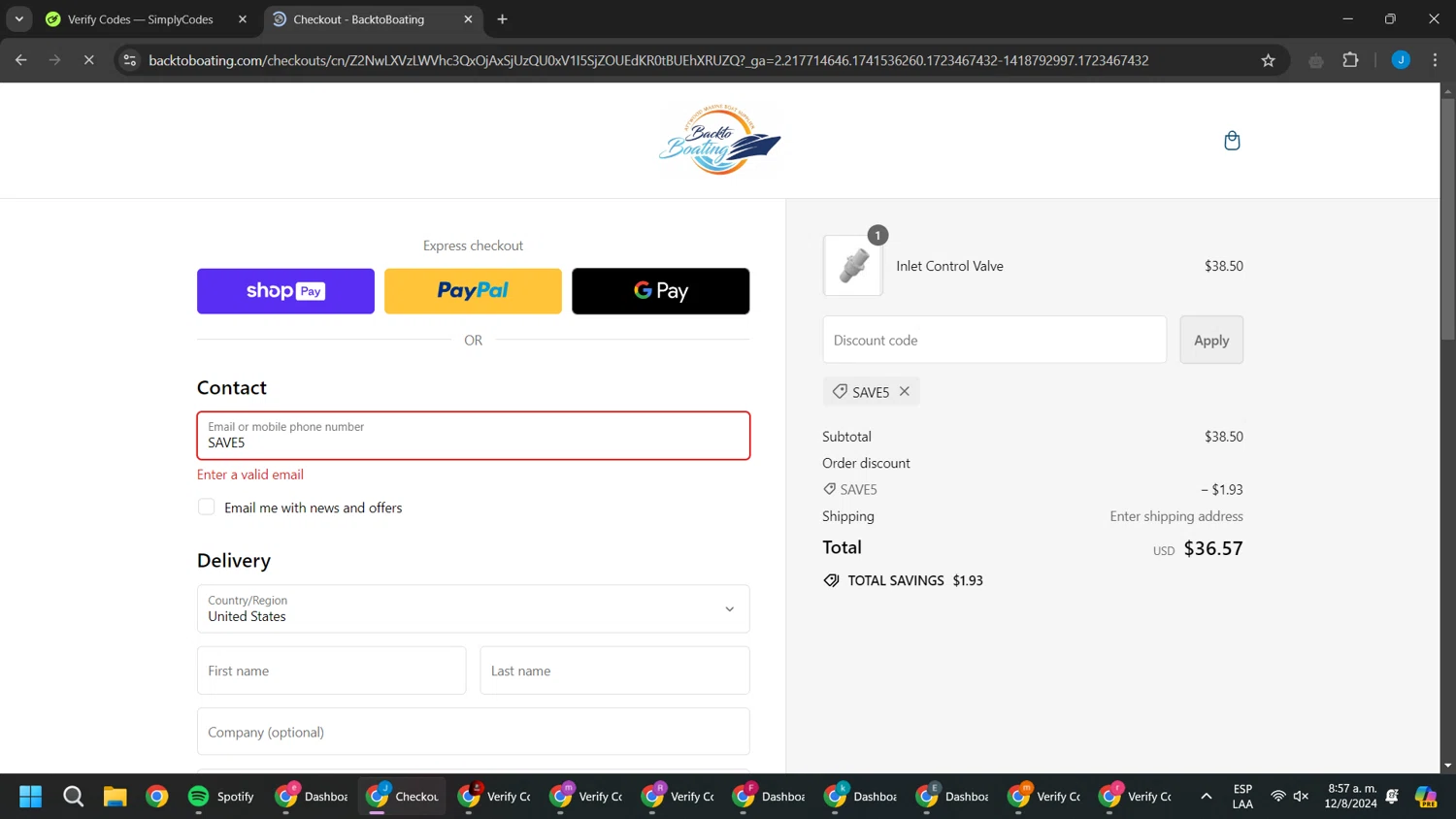Viewport: 1456px width, 819px height.
Task: Click the Inlet Control Valve product name
Action: coord(949,266)
